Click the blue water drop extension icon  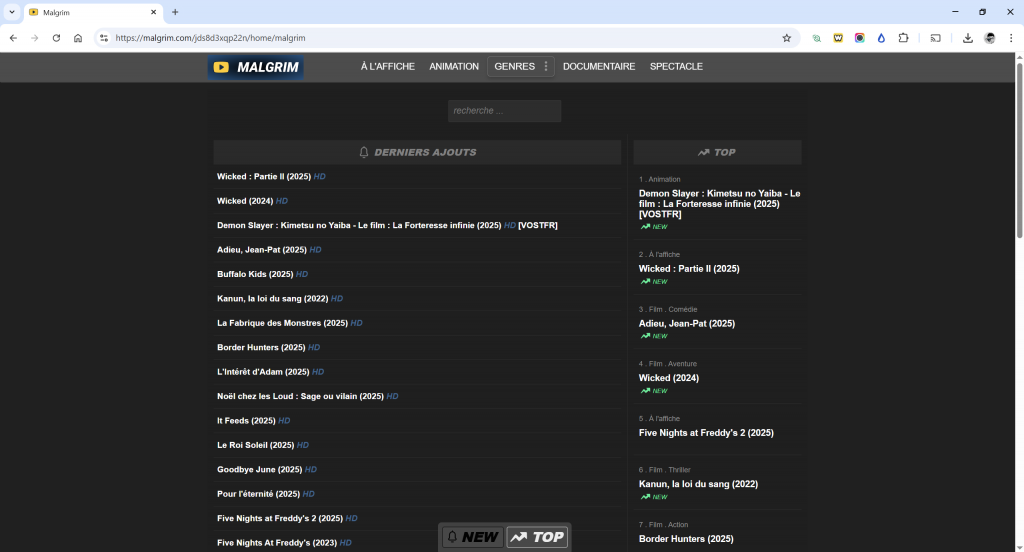[881, 38]
